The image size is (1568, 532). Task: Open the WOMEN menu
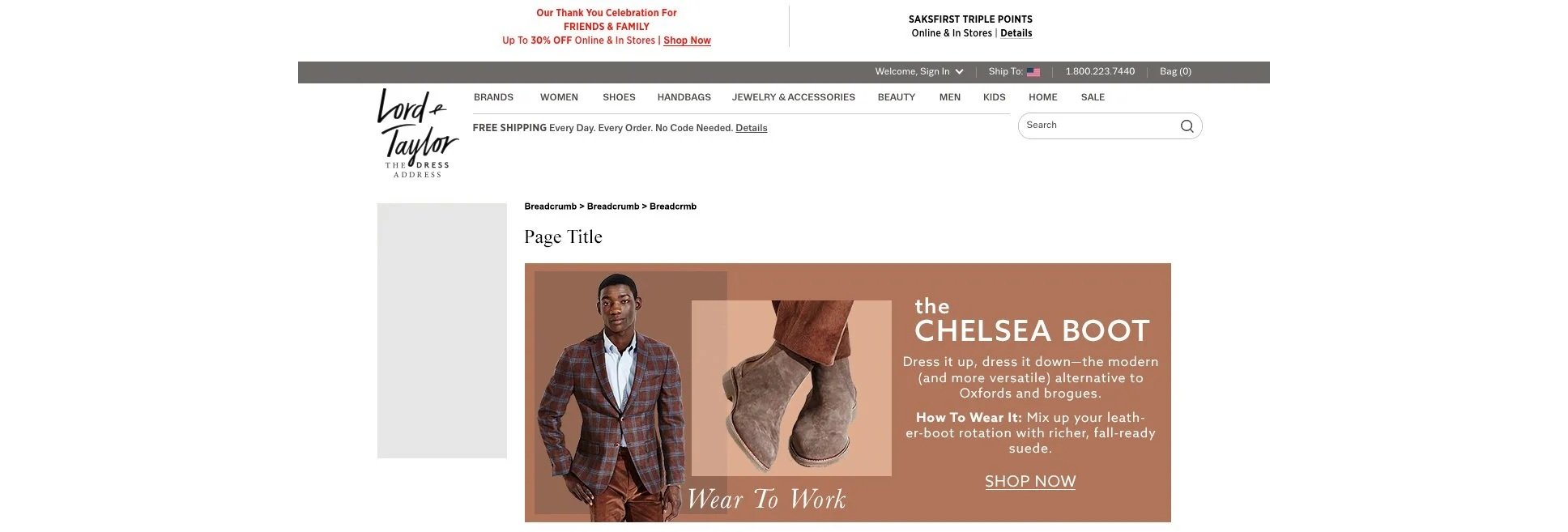(x=559, y=97)
